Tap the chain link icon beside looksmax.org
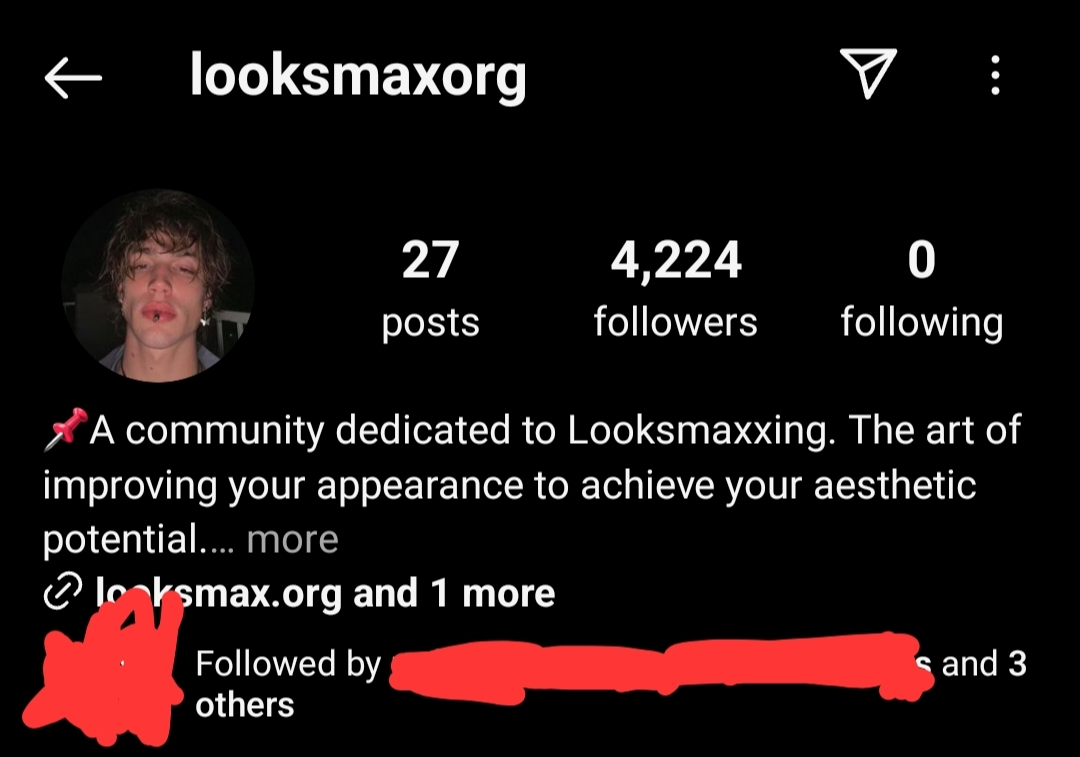The image size is (1080, 757). tap(63, 592)
